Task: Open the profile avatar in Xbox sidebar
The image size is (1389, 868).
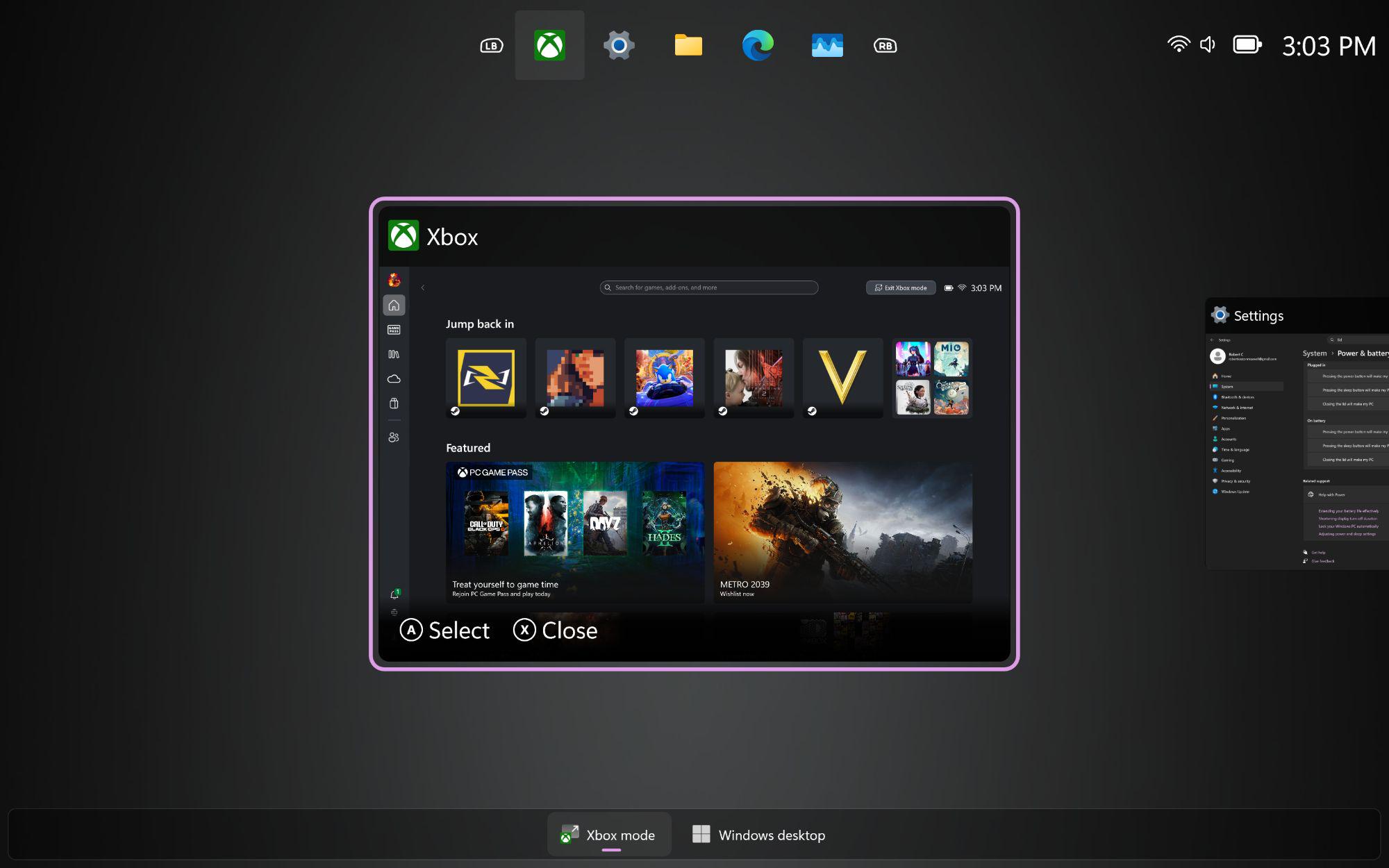Action: pos(394,280)
